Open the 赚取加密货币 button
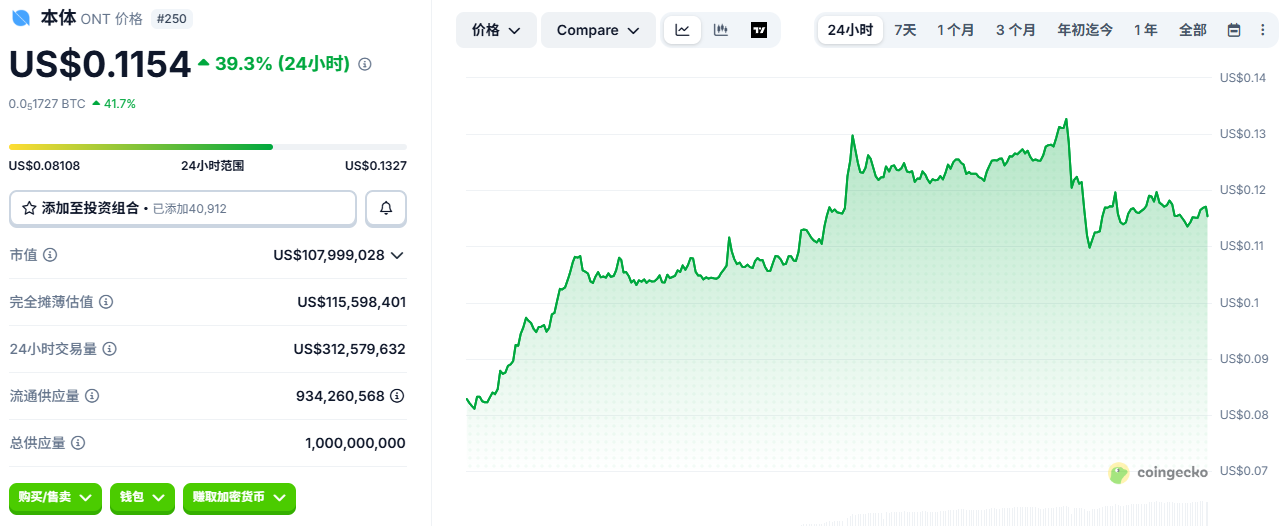The image size is (1288, 526). (239, 497)
